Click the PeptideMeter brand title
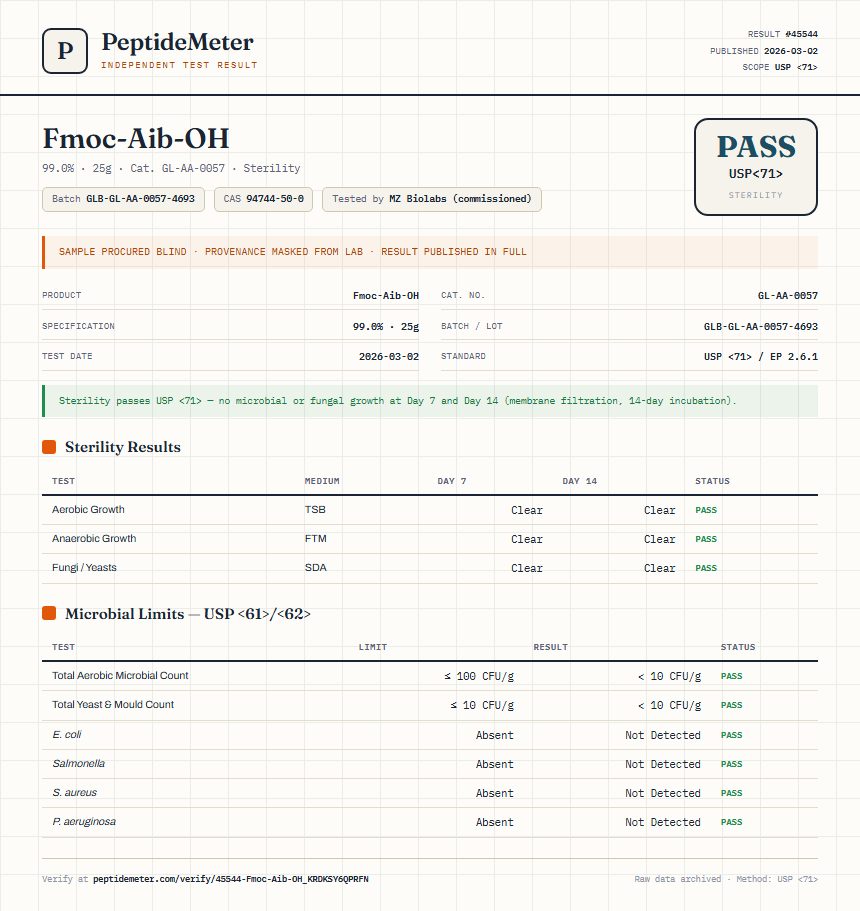 pyautogui.click(x=177, y=42)
